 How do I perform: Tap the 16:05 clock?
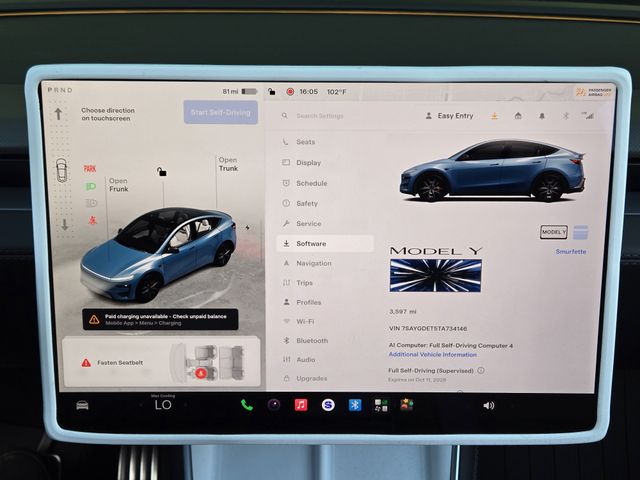tap(308, 92)
